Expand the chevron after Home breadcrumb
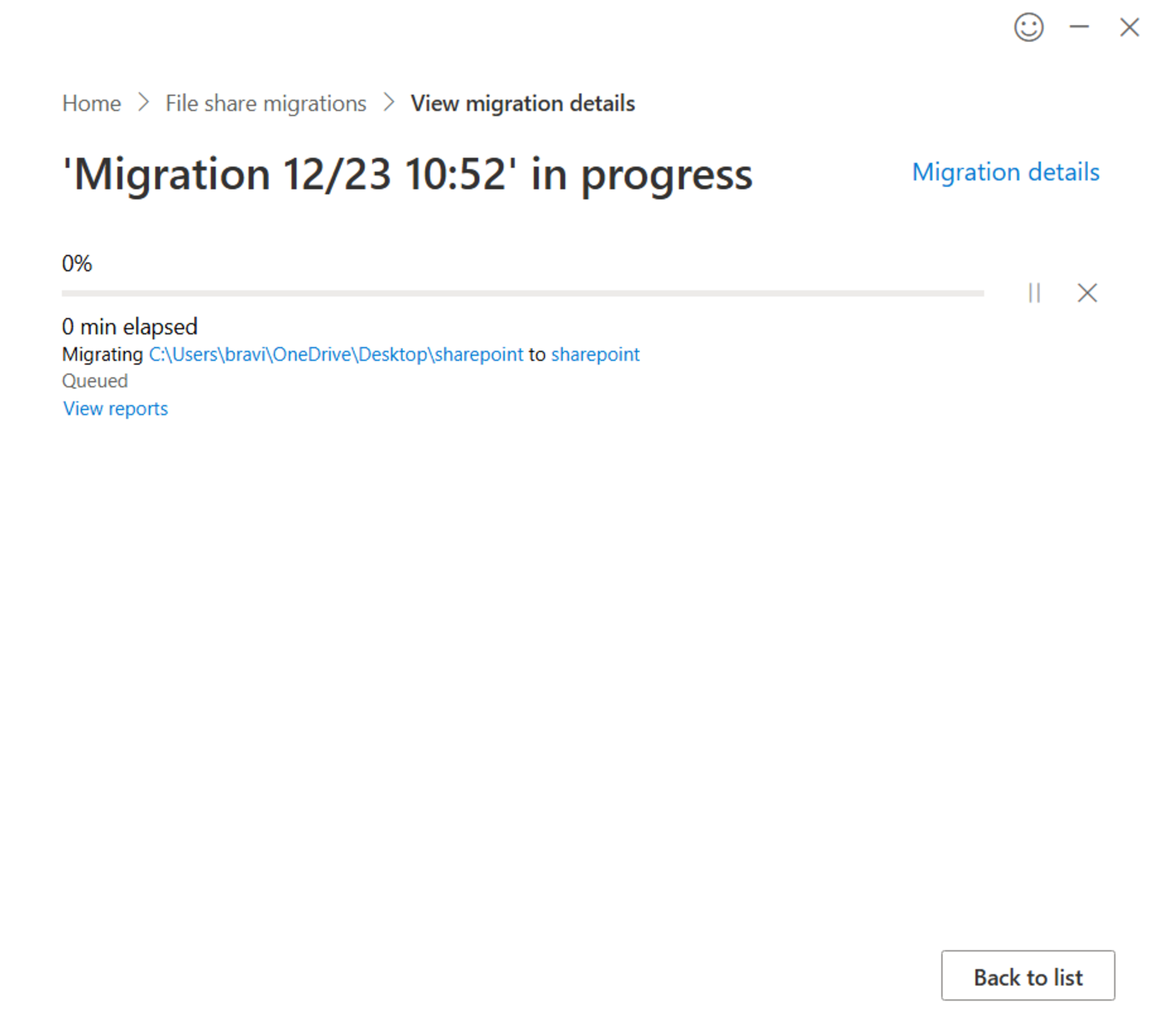This screenshot has height=1036, width=1176. 144,104
